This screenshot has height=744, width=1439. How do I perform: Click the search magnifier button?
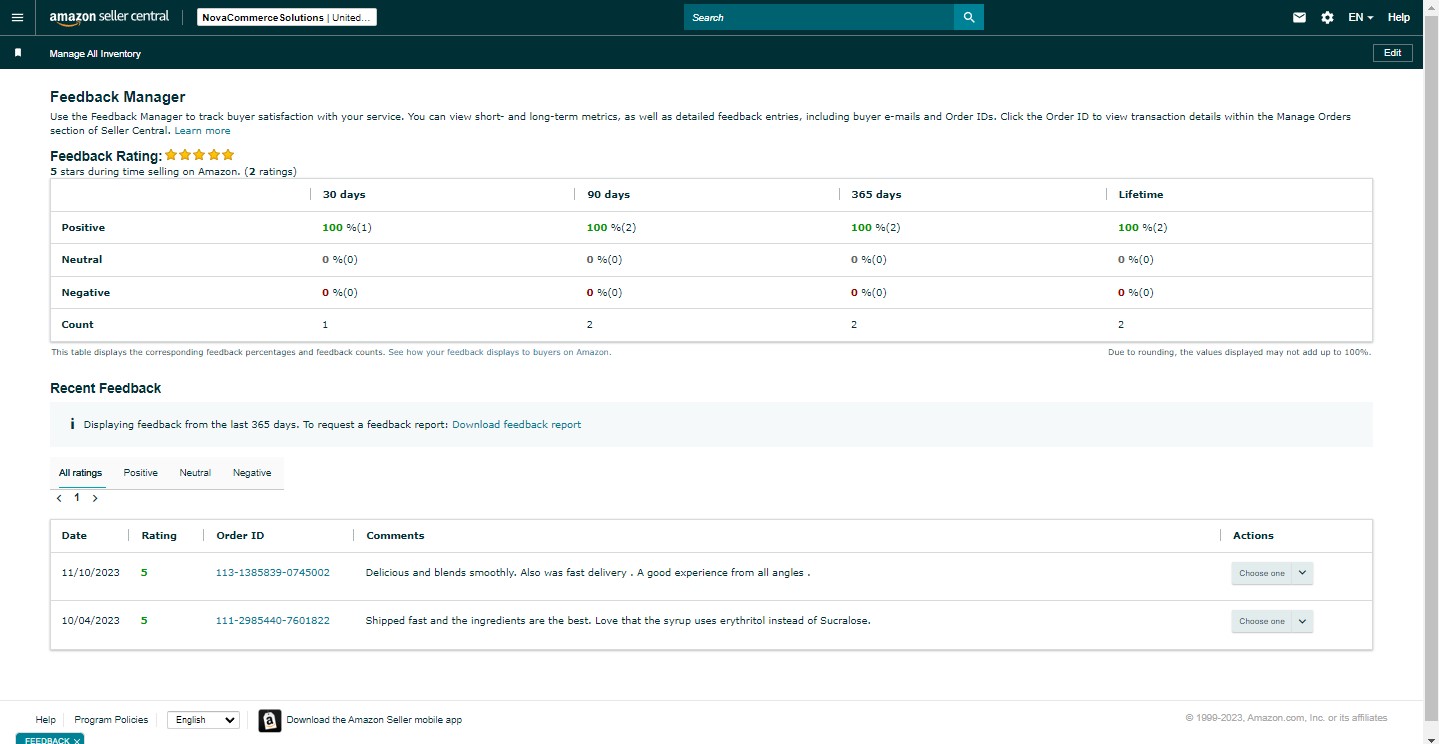click(x=969, y=17)
